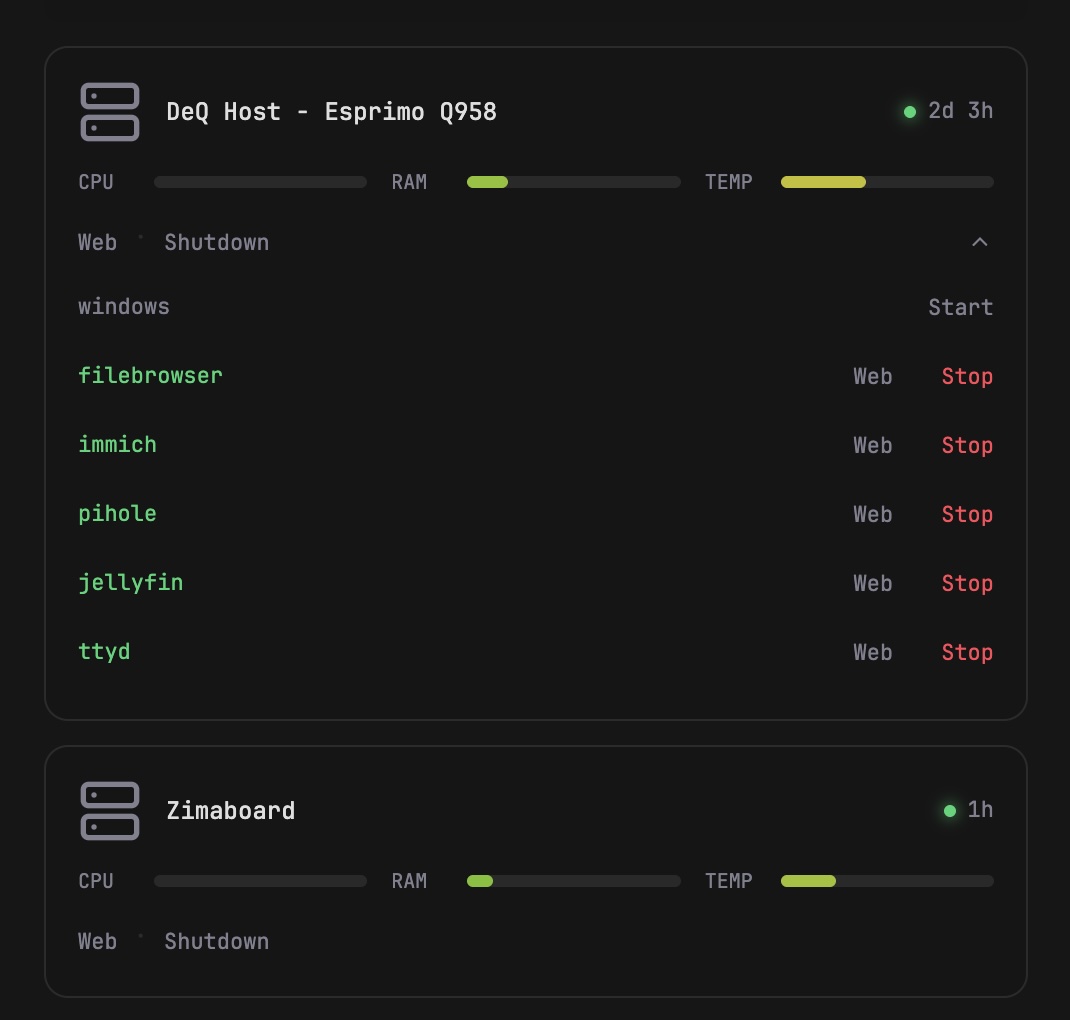Stop the immich container

(967, 446)
